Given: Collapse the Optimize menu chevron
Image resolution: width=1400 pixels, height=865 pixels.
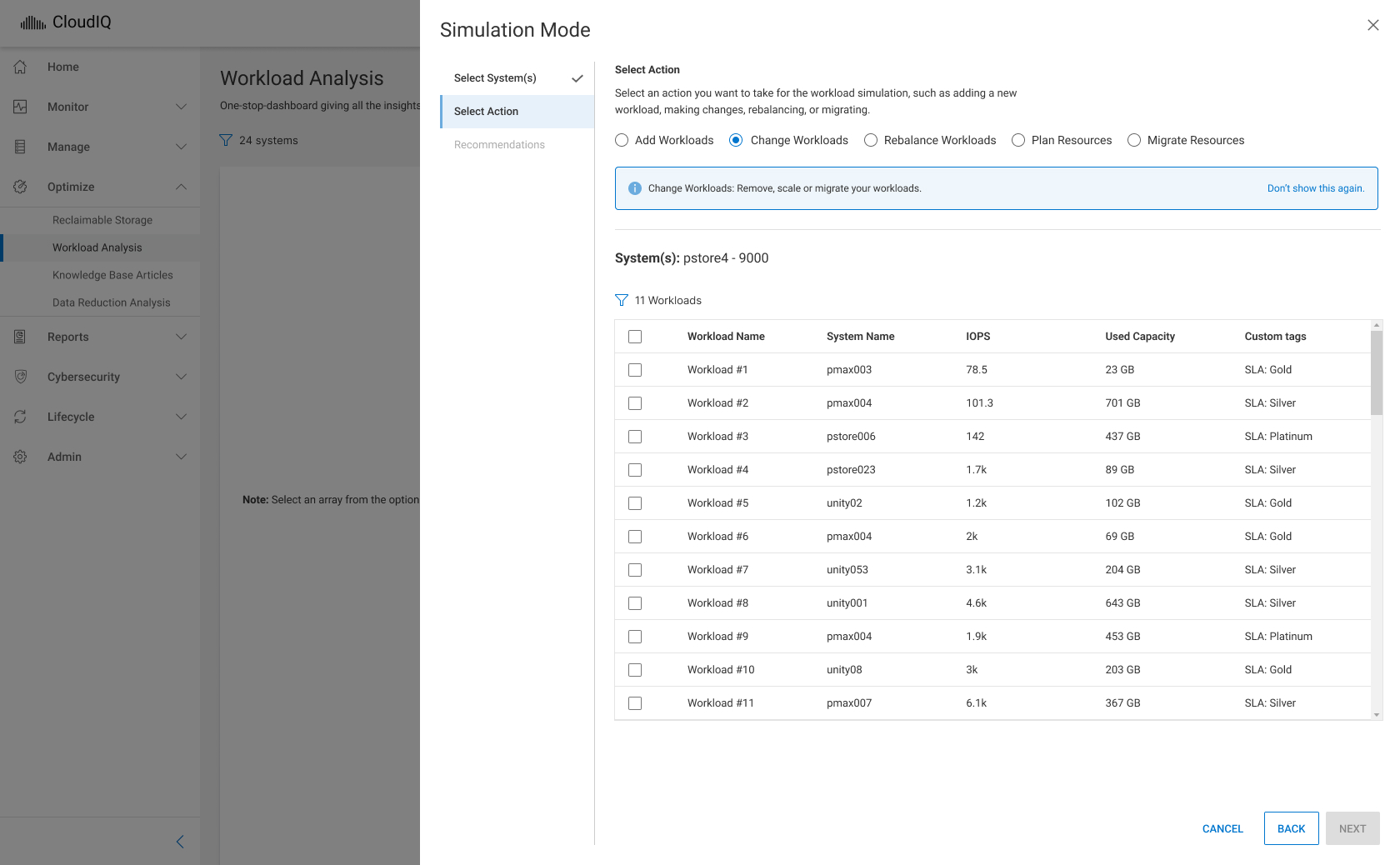Looking at the screenshot, I should tap(181, 187).
